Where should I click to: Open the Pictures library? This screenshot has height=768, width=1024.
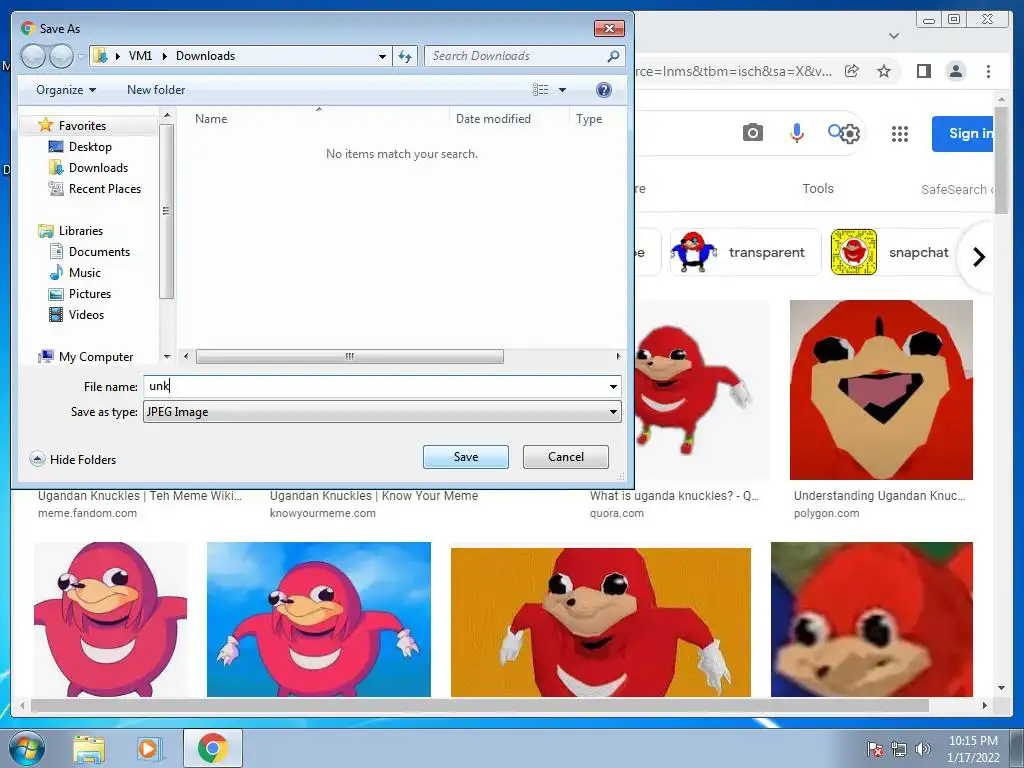90,294
